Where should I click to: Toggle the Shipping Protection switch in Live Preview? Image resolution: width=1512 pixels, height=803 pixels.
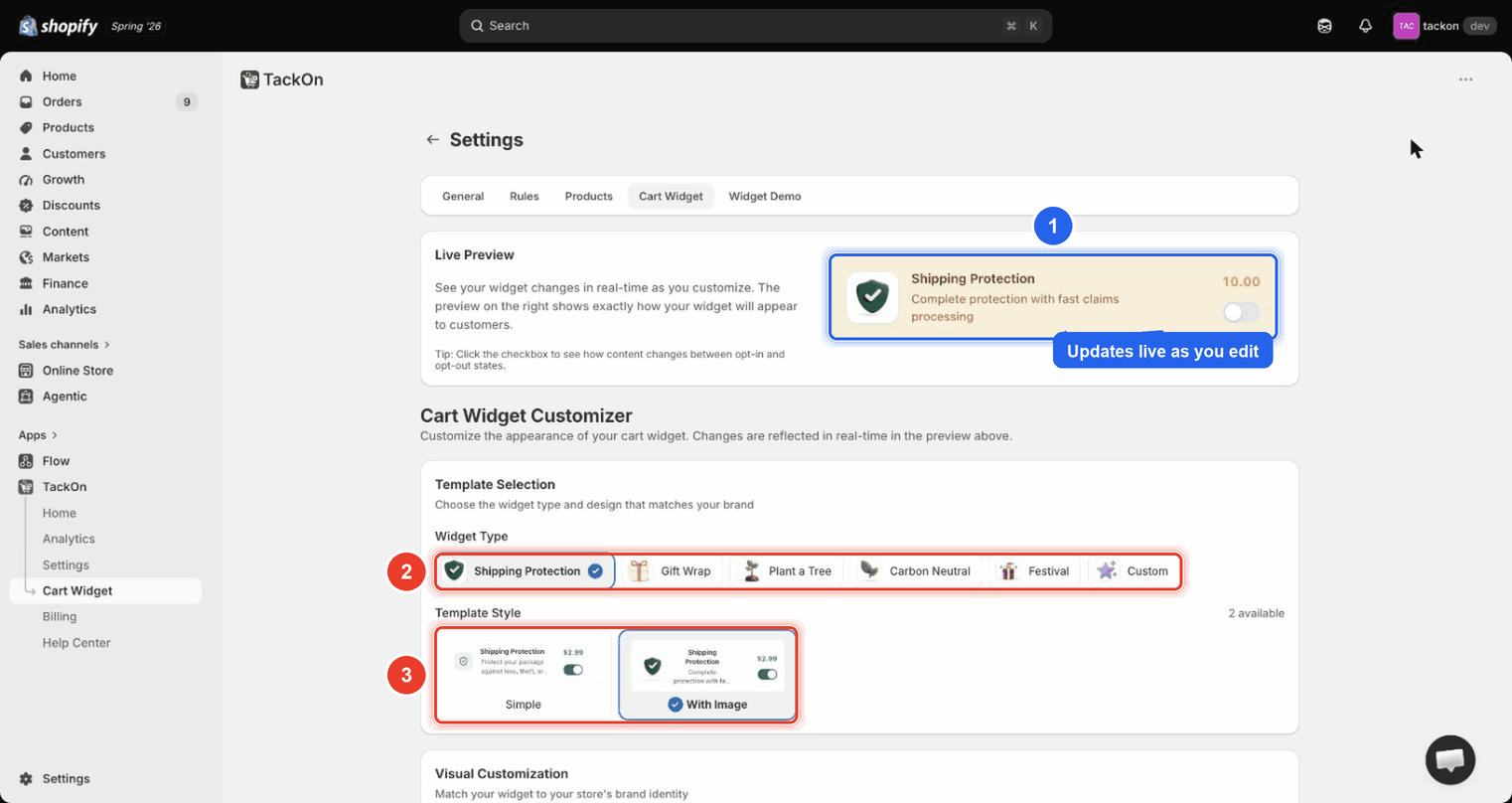pyautogui.click(x=1241, y=312)
